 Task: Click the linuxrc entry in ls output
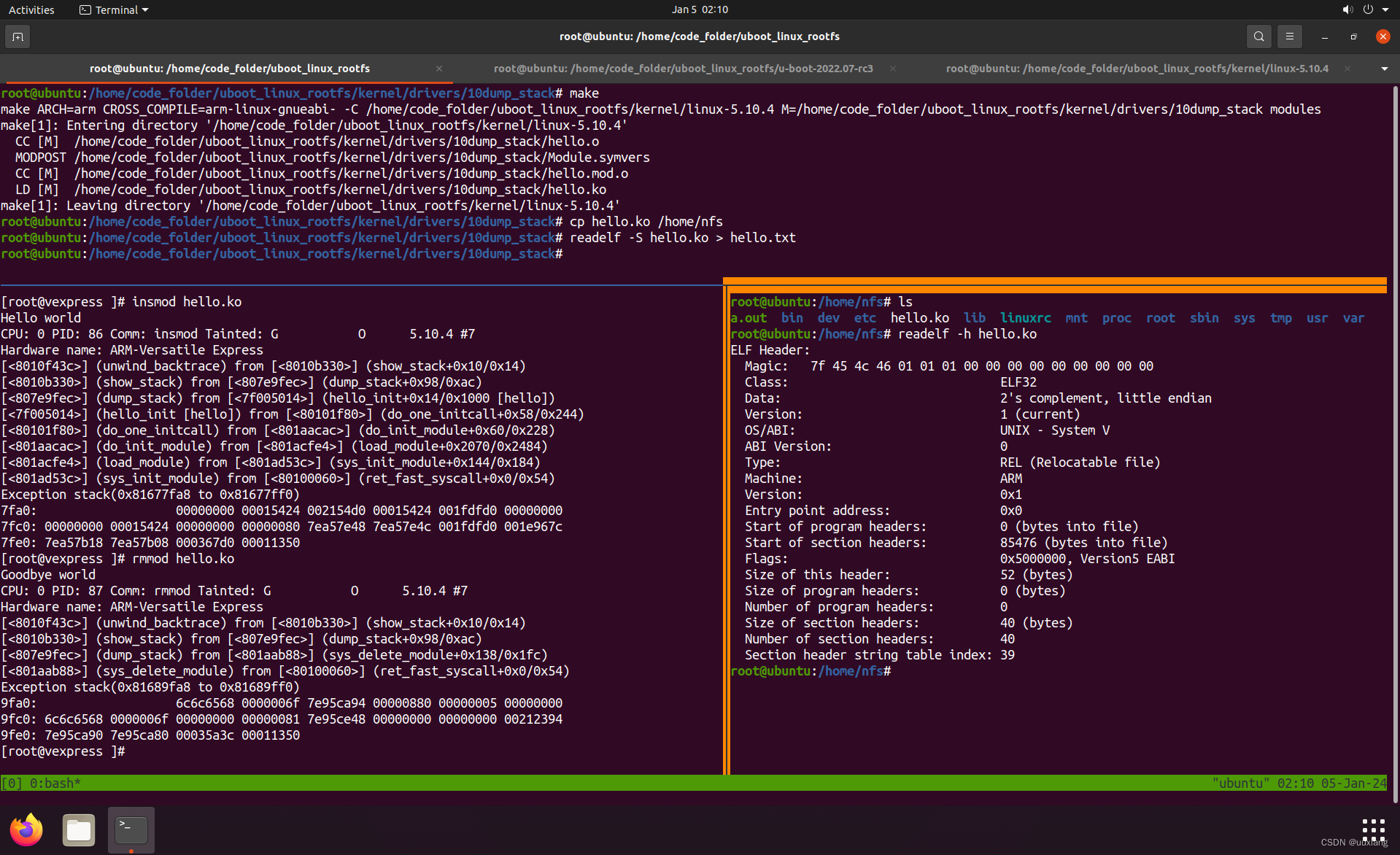1026,318
